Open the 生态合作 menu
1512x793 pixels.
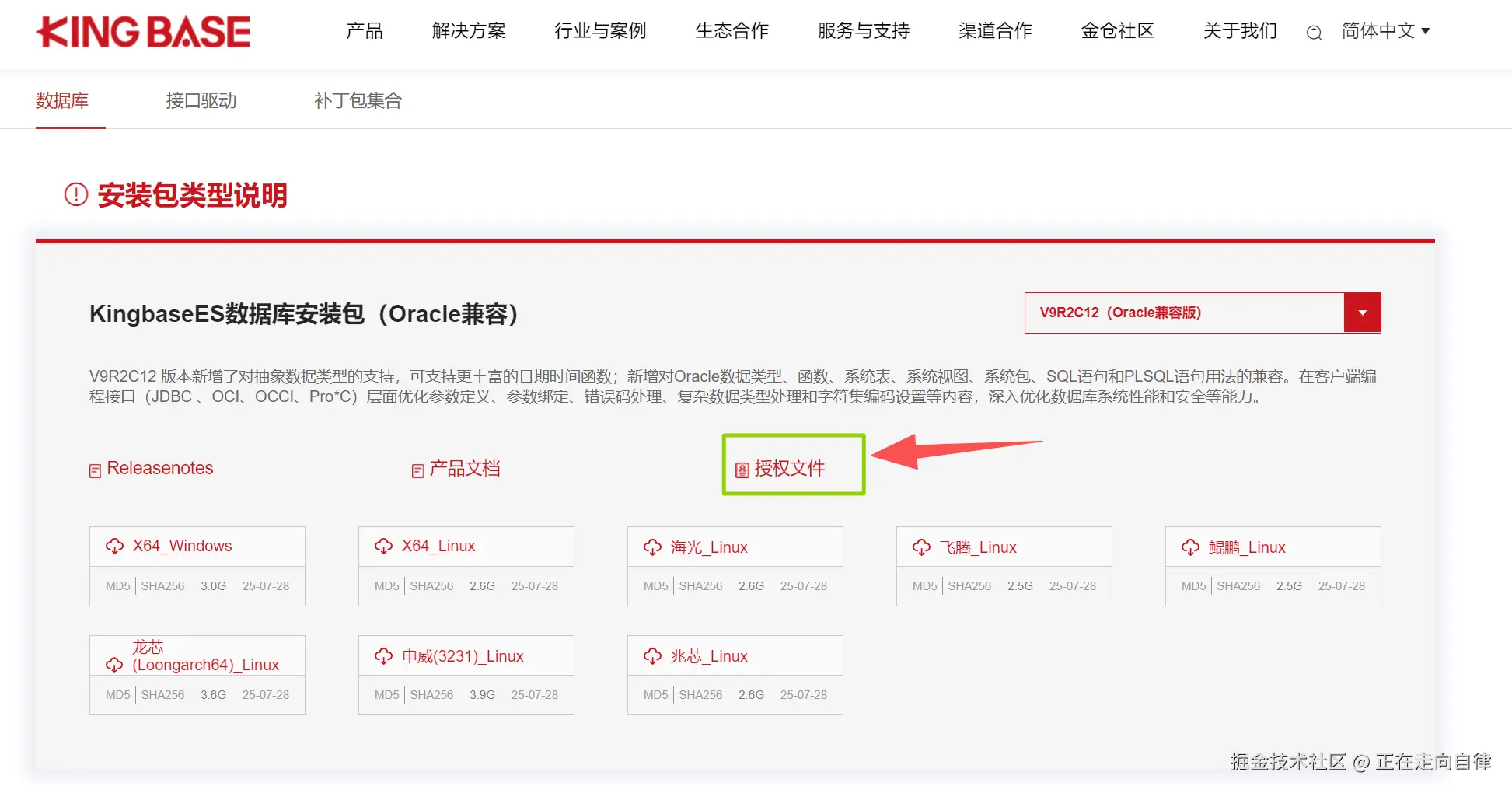pos(732,31)
